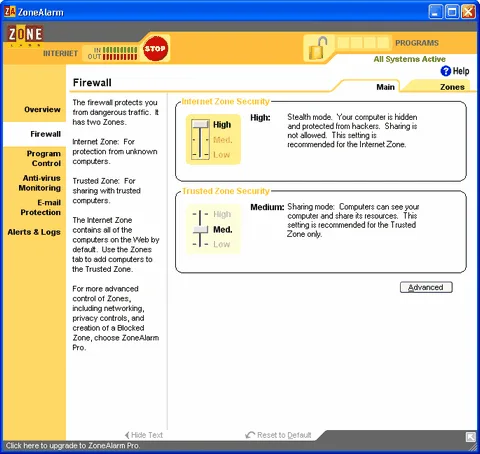Set Trusted Zone security to Low
480x454 pixels.
[x=222, y=244]
